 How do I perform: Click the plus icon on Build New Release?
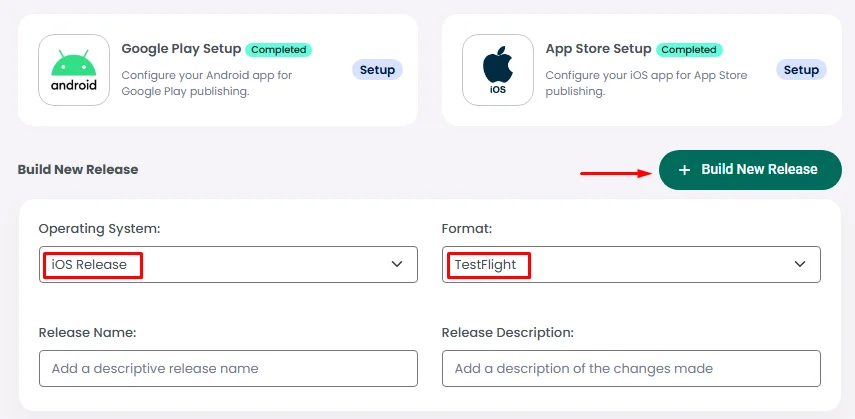684,170
